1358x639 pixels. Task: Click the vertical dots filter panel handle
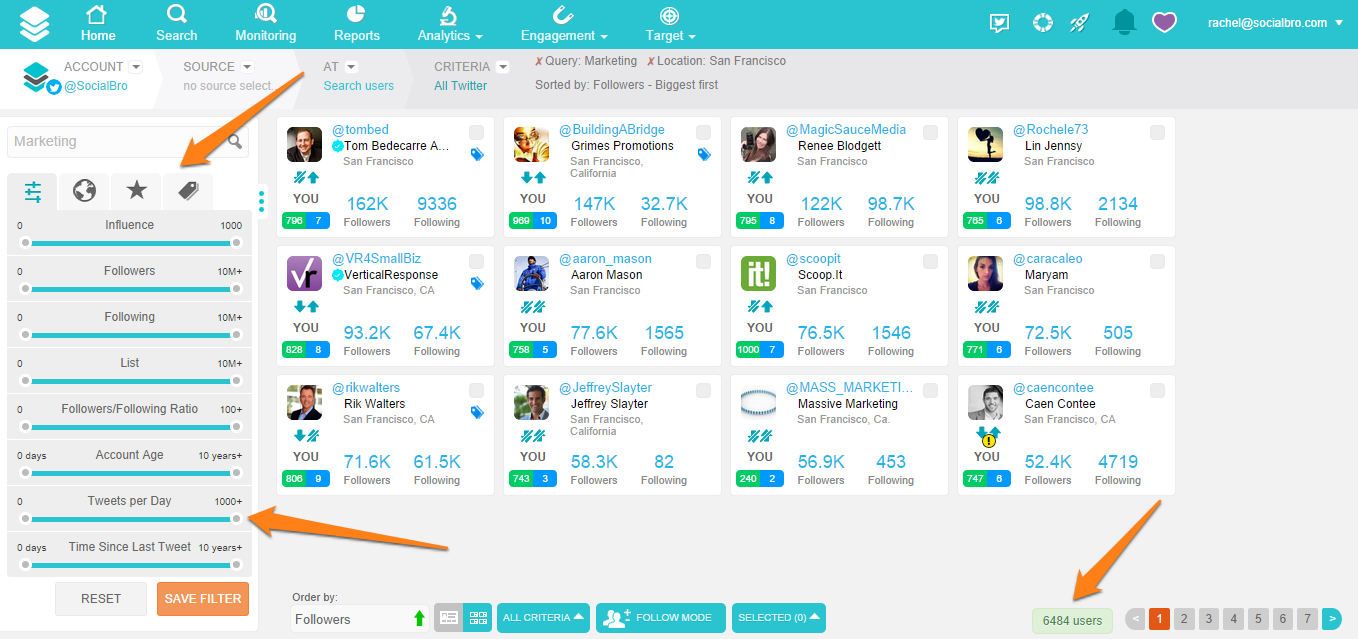(x=262, y=201)
